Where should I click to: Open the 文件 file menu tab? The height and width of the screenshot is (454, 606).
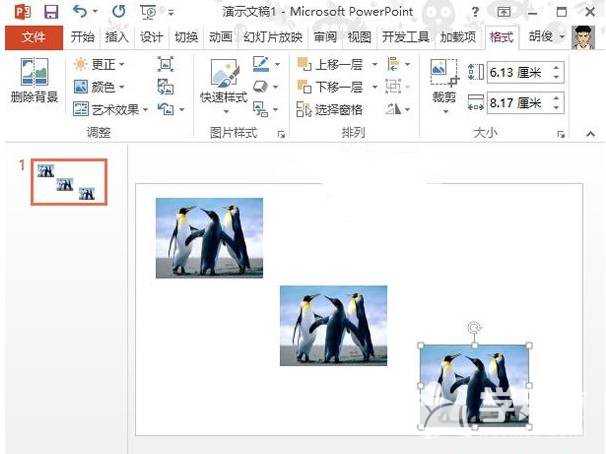34,37
